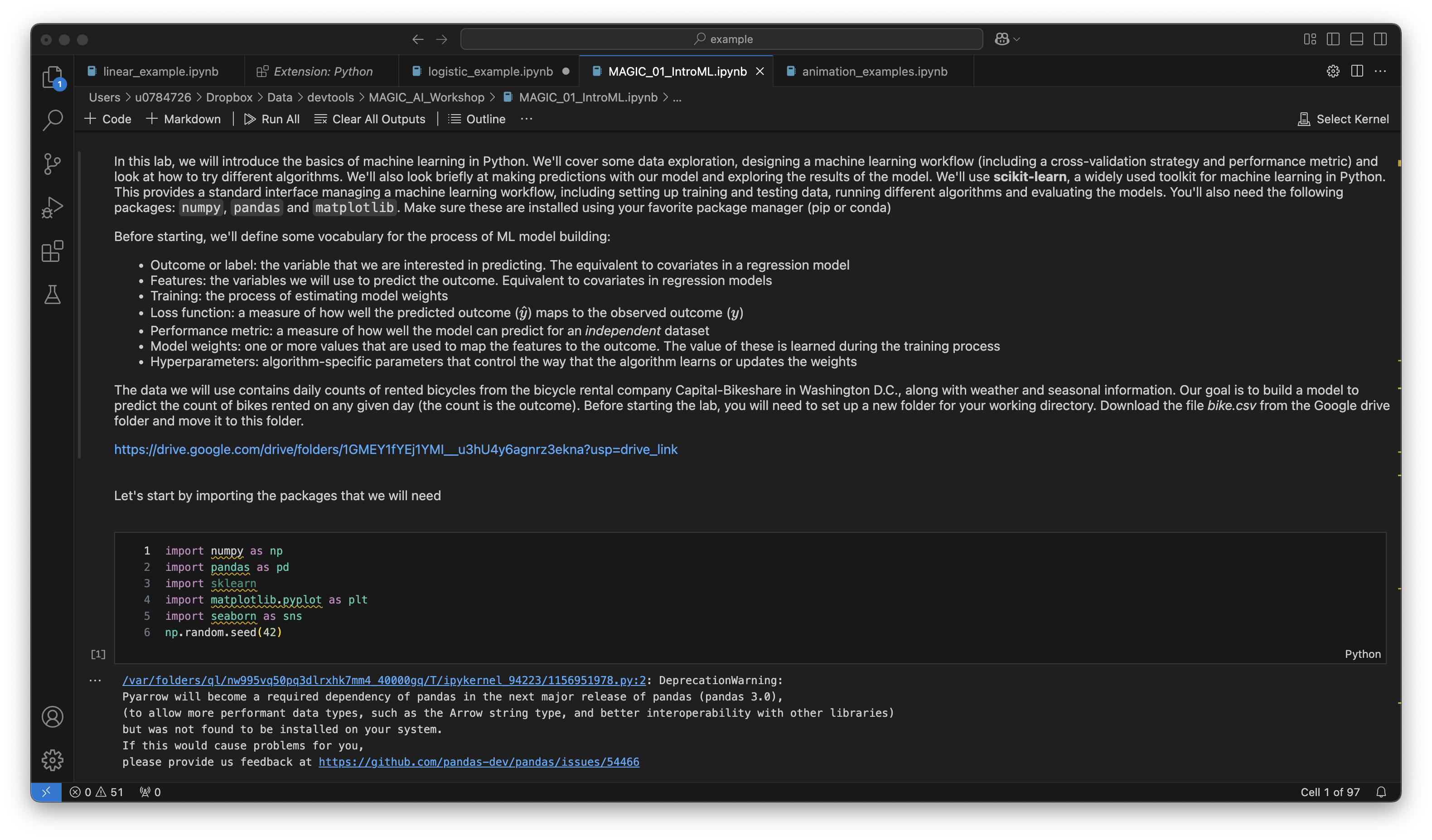
Task: Open Run and Debug view
Action: click(52, 208)
